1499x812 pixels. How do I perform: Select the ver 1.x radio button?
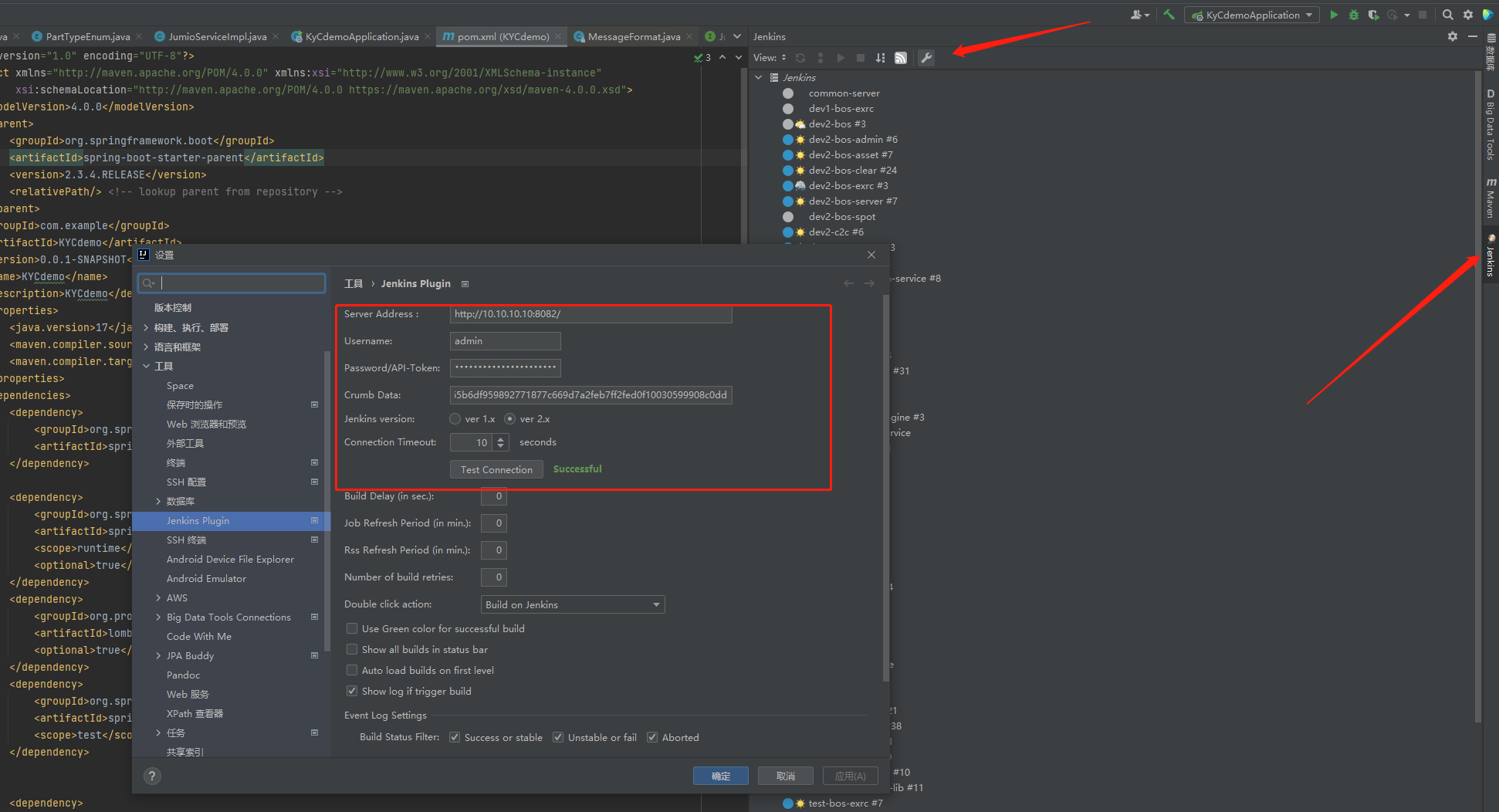pyautogui.click(x=455, y=419)
